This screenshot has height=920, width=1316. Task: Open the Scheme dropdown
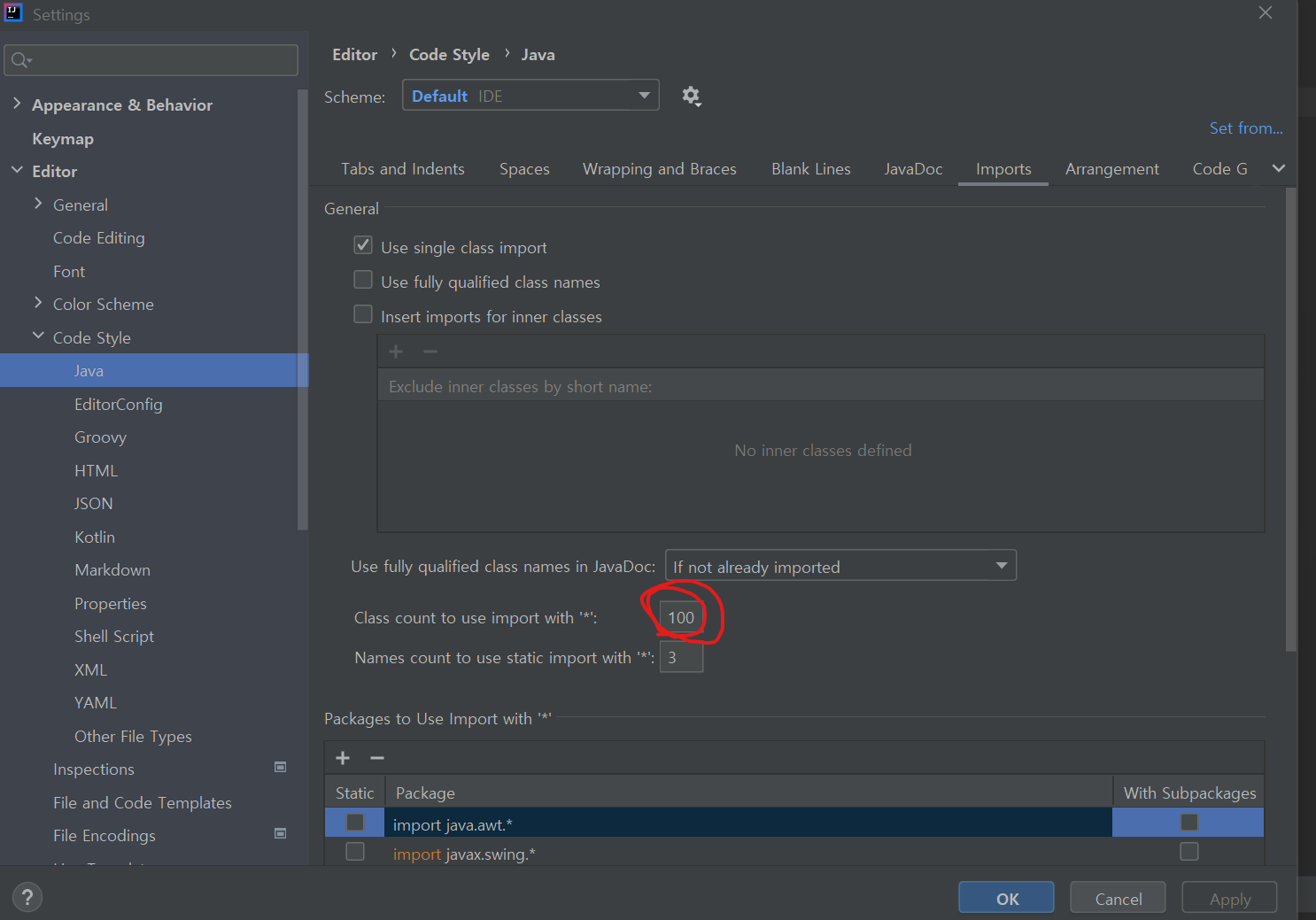click(x=530, y=96)
